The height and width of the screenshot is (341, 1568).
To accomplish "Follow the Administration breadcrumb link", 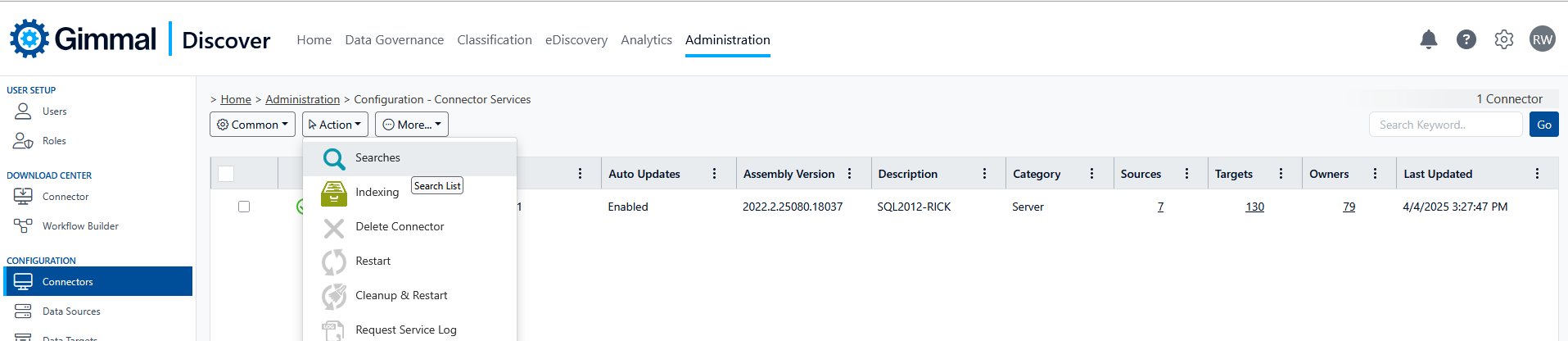I will [302, 99].
